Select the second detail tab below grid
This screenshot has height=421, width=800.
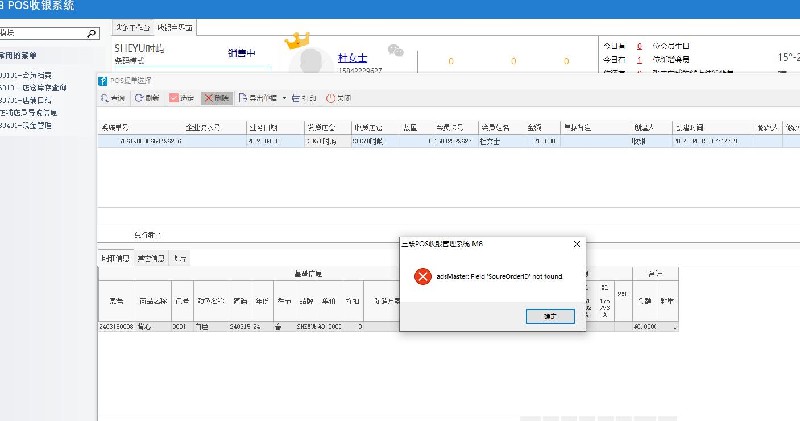153,258
